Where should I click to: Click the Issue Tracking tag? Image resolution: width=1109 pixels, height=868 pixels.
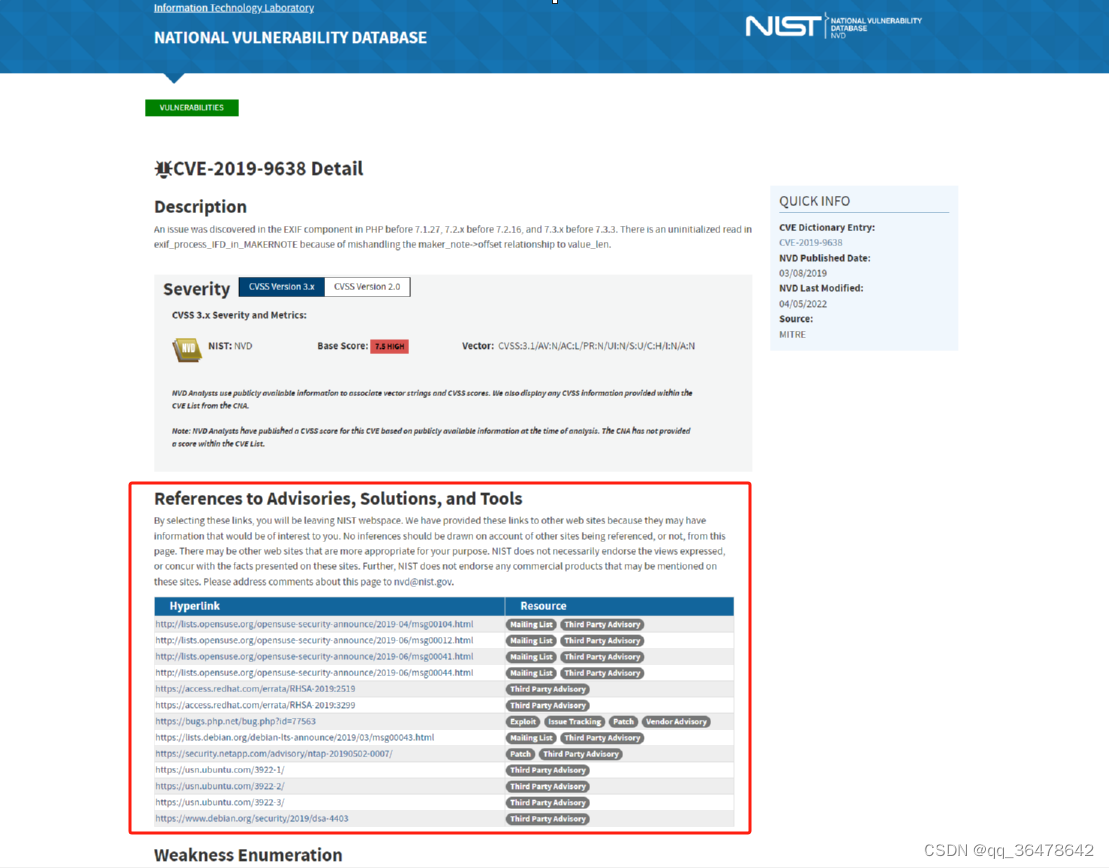click(x=574, y=722)
